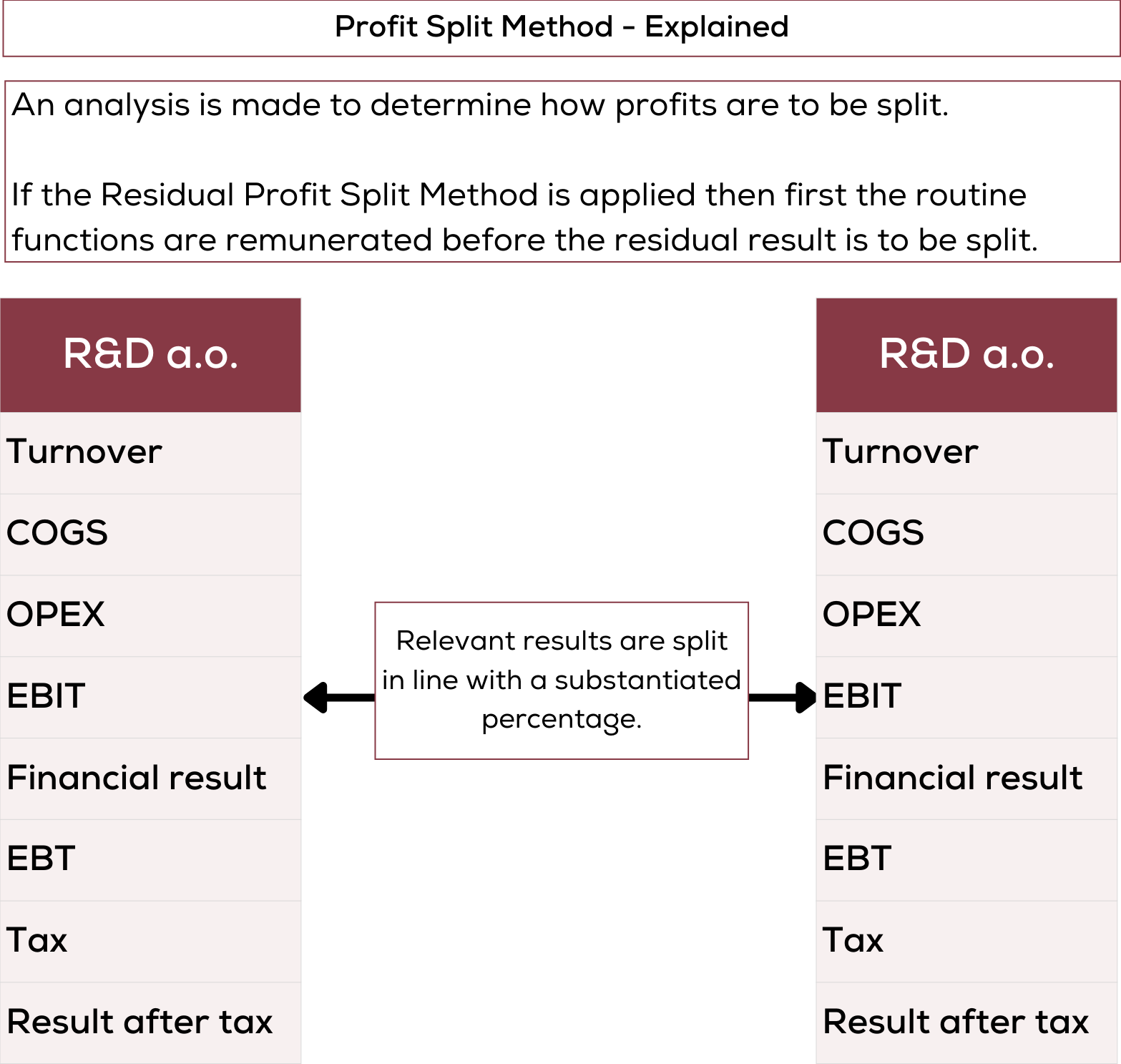Click the OPEX row in left table
1121x1064 pixels.
tap(150, 615)
